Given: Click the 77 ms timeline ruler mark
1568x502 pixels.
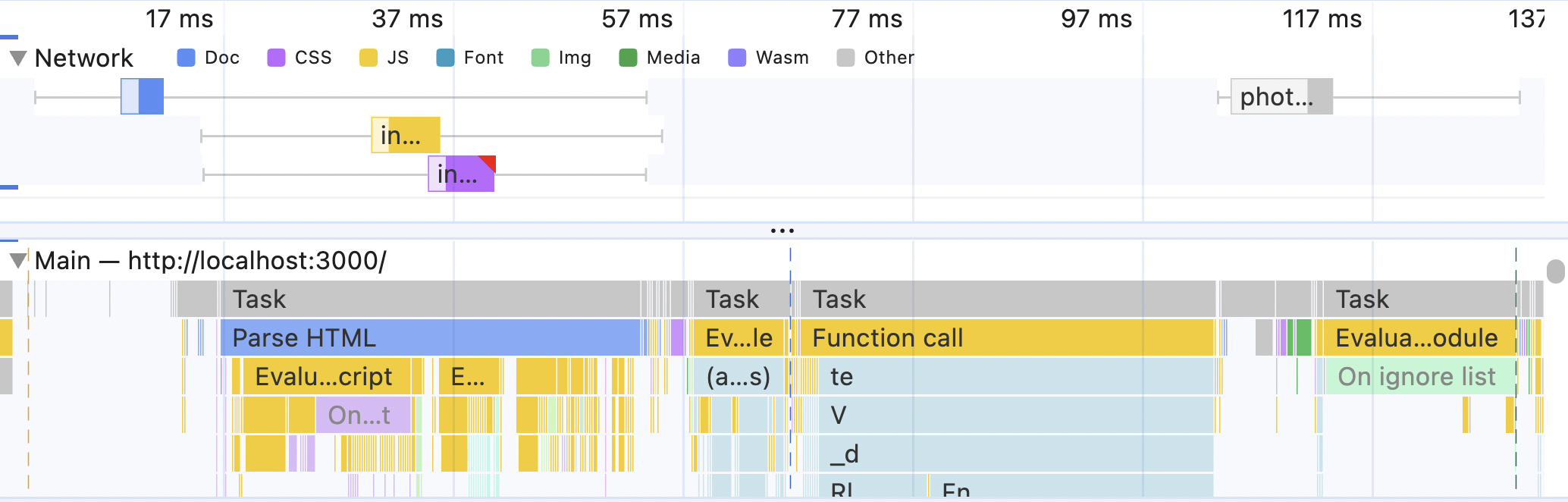Looking at the screenshot, I should tap(867, 19).
